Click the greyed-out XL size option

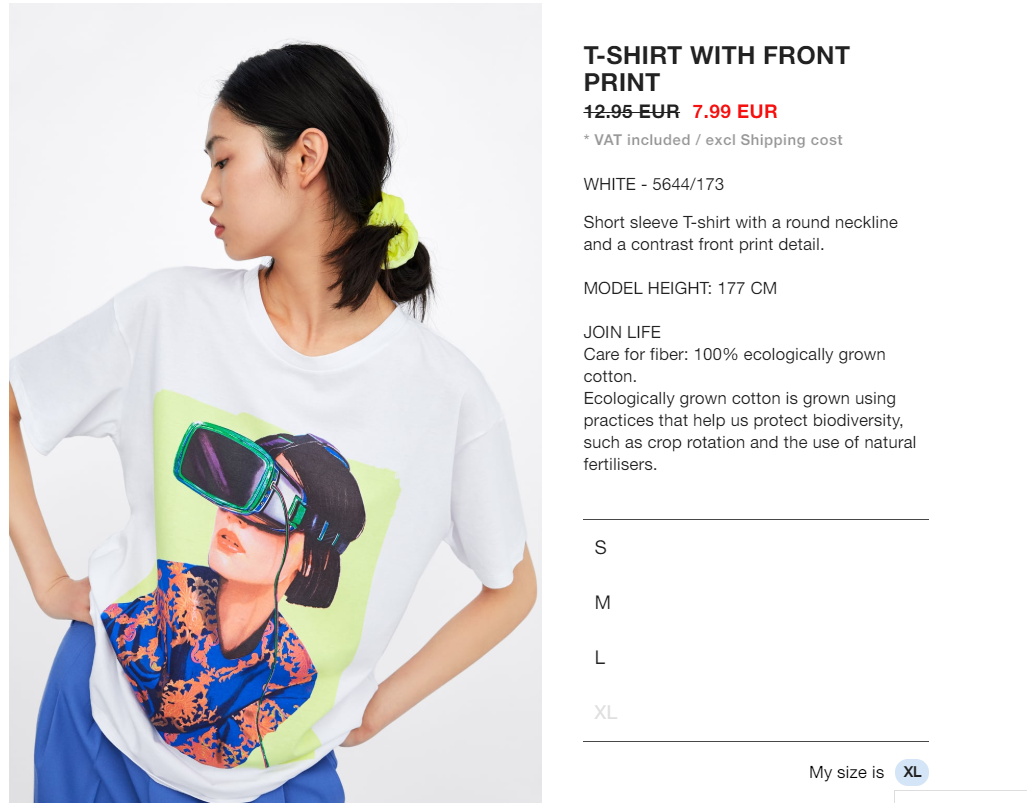(x=755, y=713)
